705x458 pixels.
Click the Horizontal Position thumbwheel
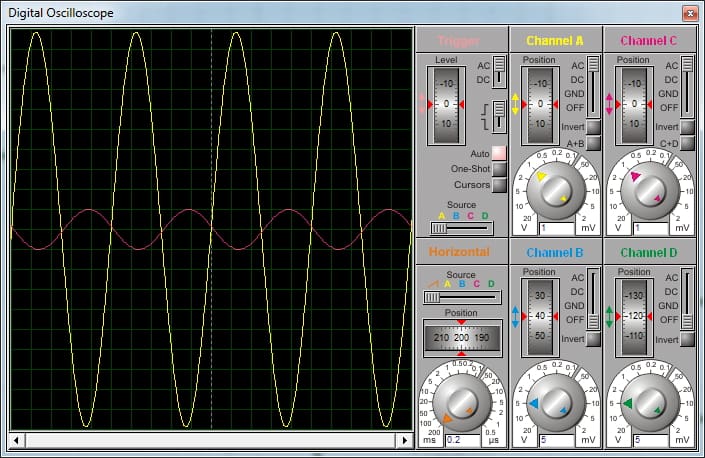pos(462,338)
